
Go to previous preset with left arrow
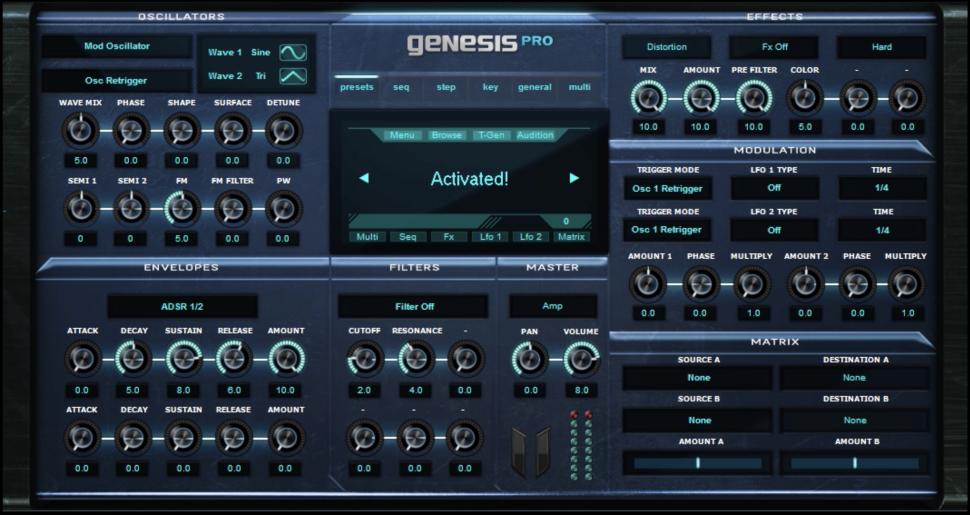point(364,178)
